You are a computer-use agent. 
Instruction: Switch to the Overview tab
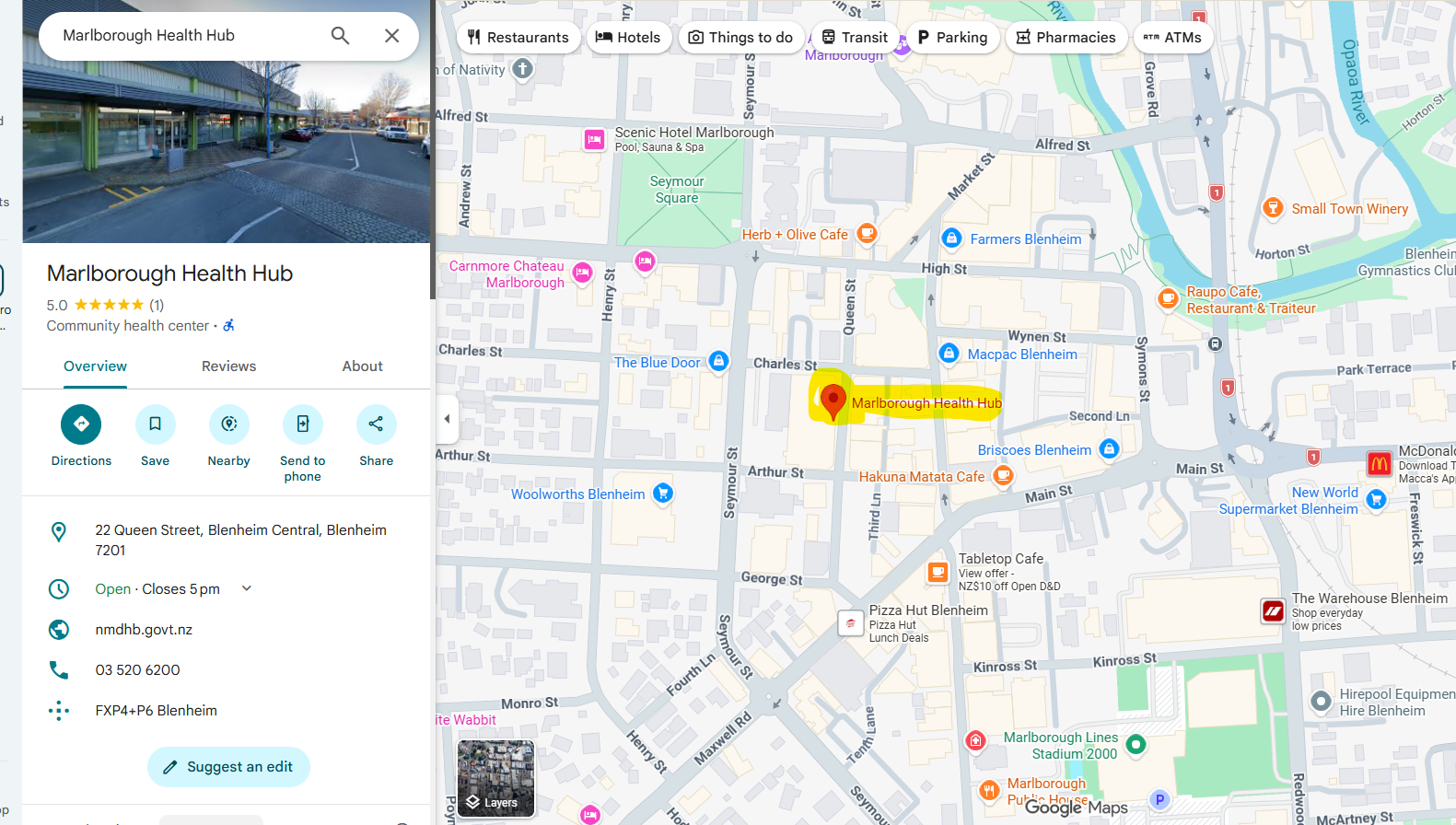96,366
